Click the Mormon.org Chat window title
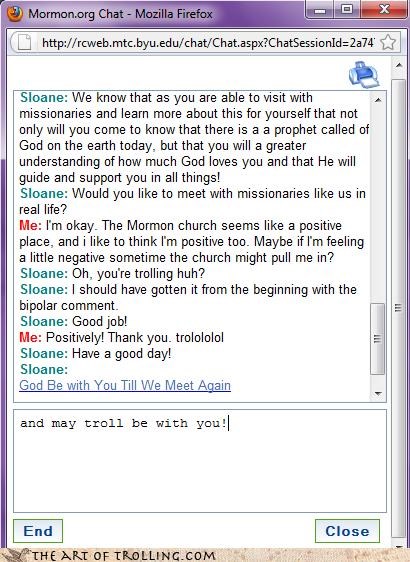 point(120,14)
